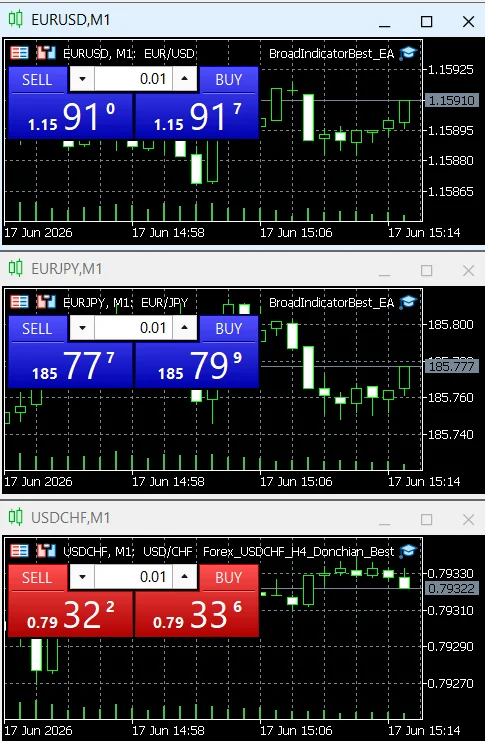
Task: Click SELL button on EURUSD chart
Action: 37,80
